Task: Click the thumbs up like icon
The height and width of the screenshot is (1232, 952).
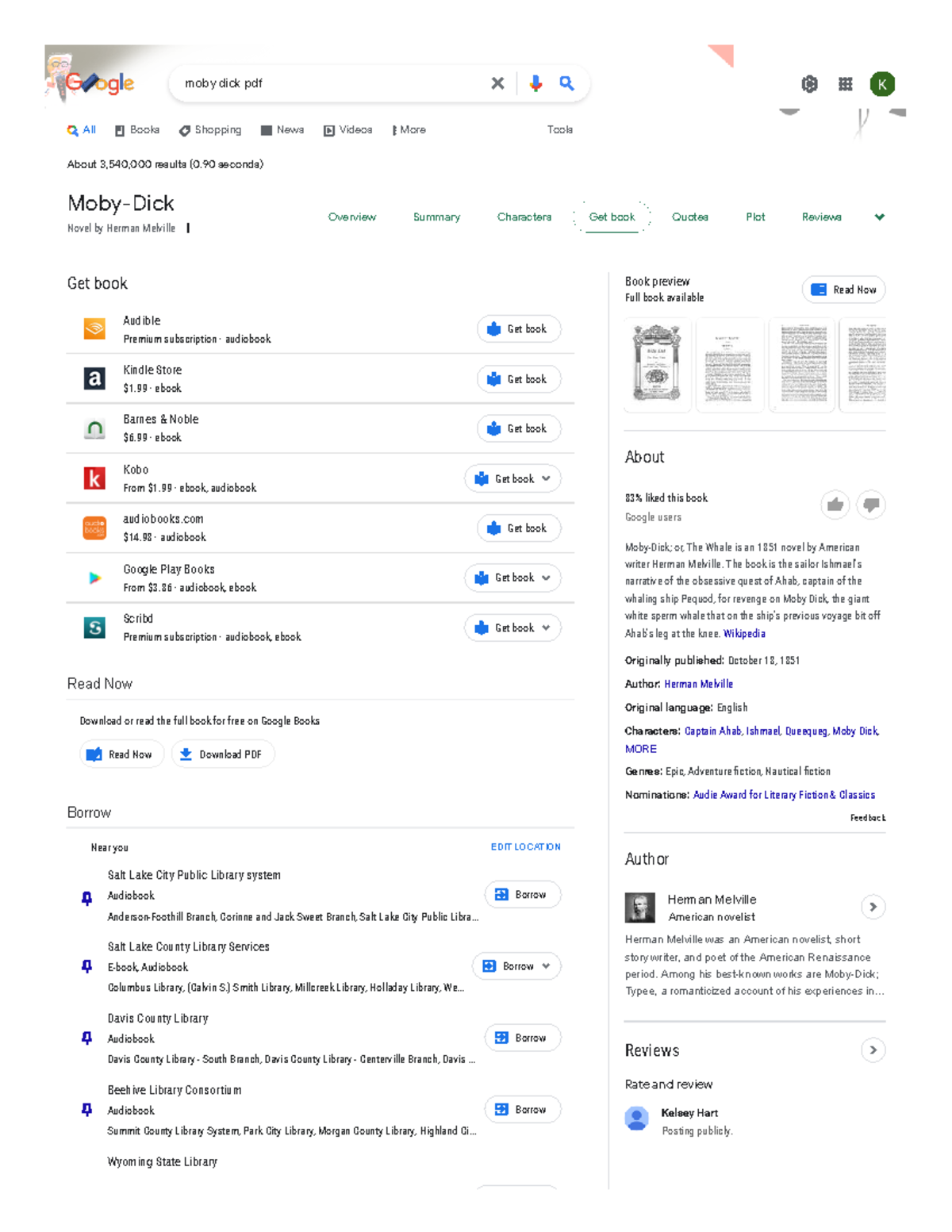Action: 835,505
